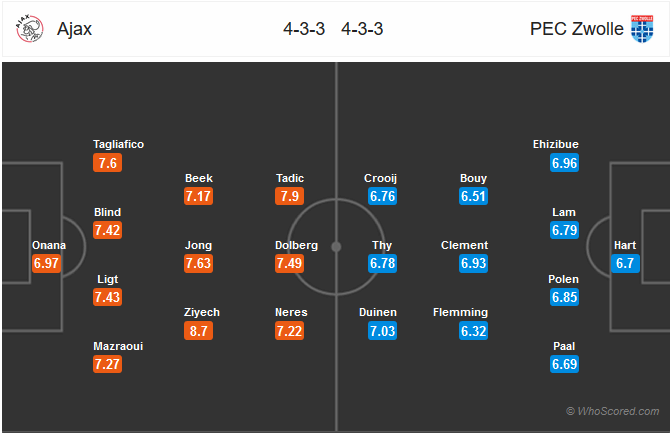This screenshot has width=672, height=433.
Task: Click the Dolberg player name
Action: click(296, 245)
